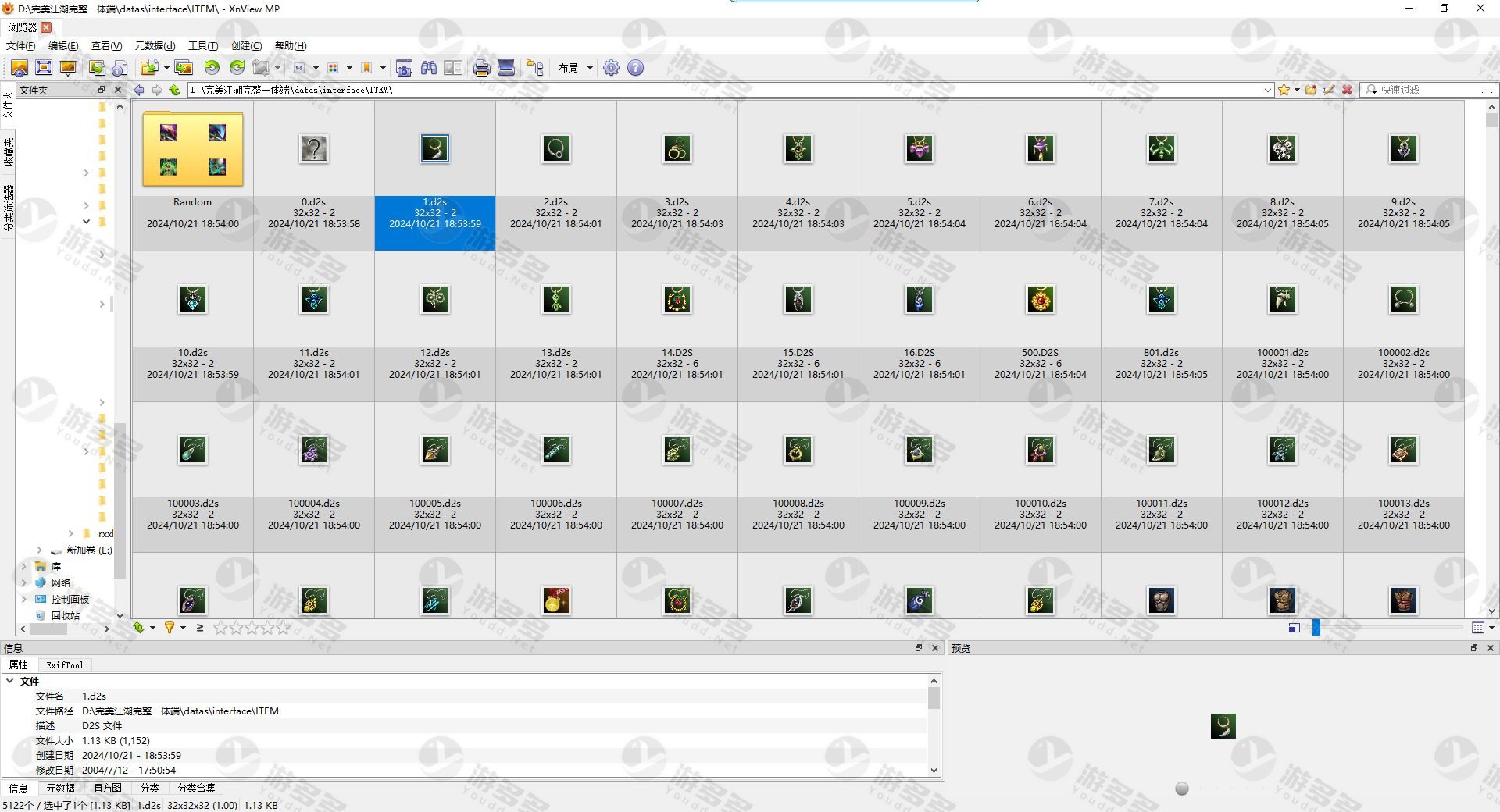The image size is (1500, 812).
Task: Open 文件(F) menu
Action: (20, 46)
